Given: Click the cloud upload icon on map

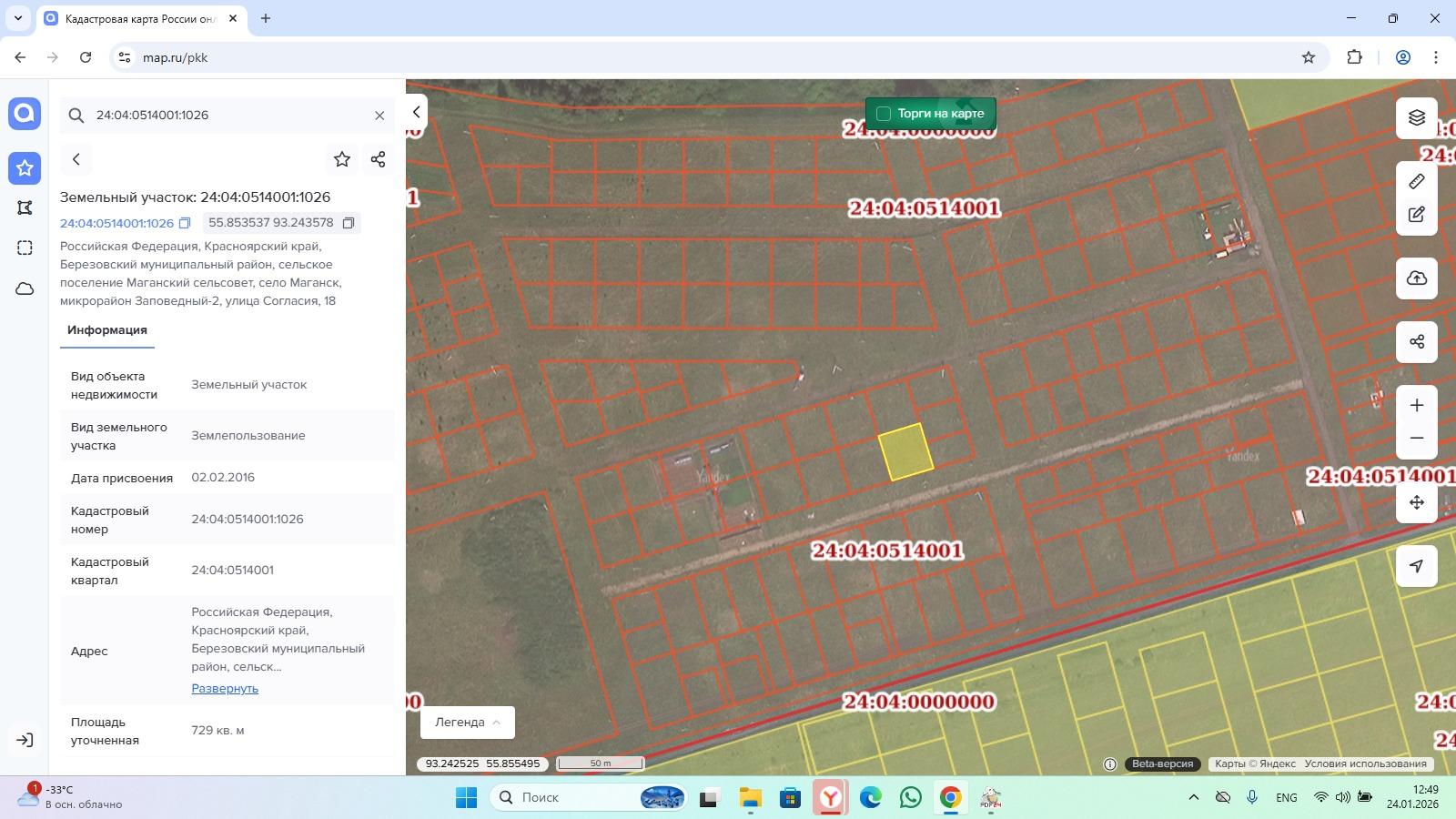Looking at the screenshot, I should pos(1416,278).
